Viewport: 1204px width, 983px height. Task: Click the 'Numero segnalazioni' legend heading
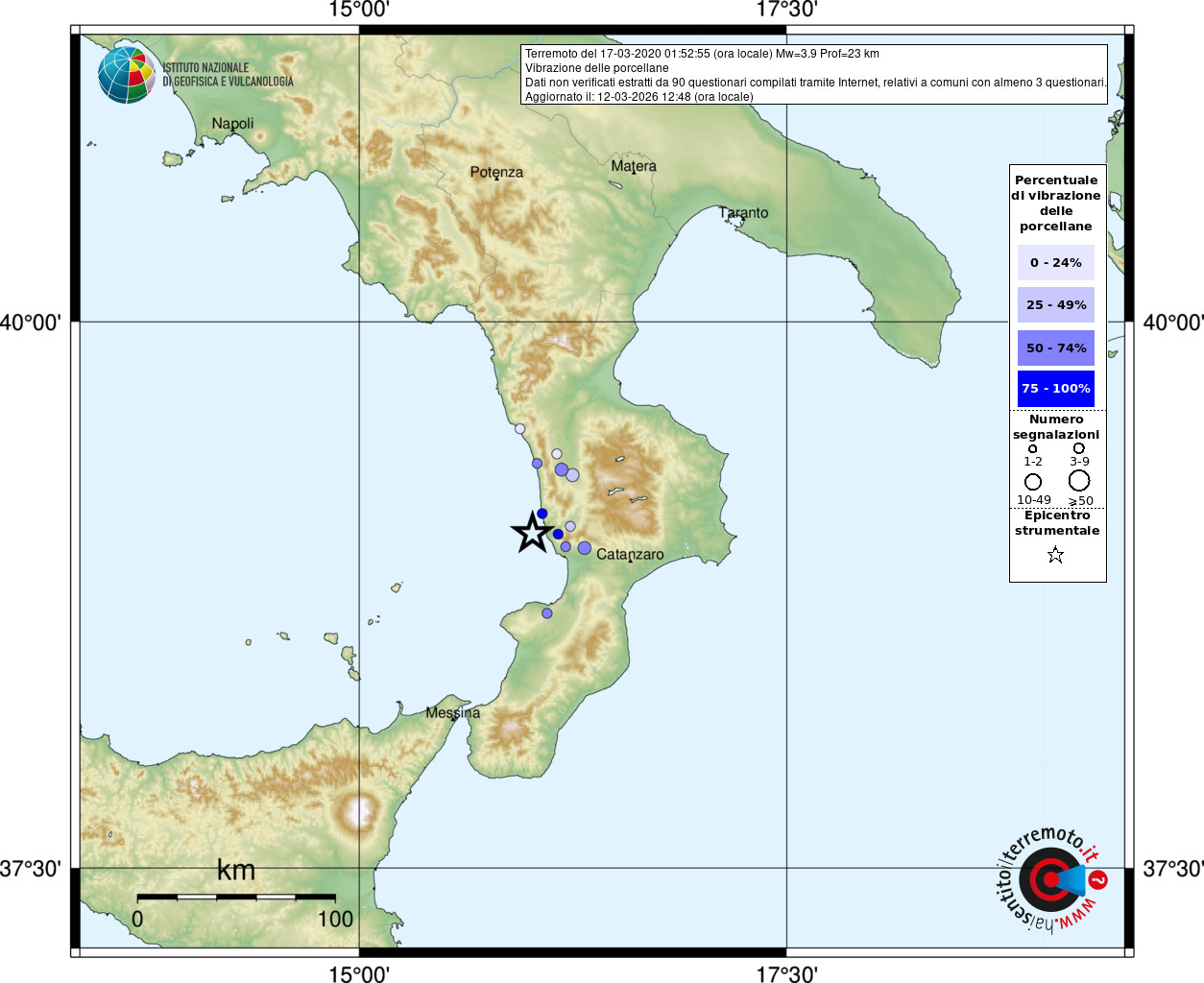pyautogui.click(x=1056, y=427)
